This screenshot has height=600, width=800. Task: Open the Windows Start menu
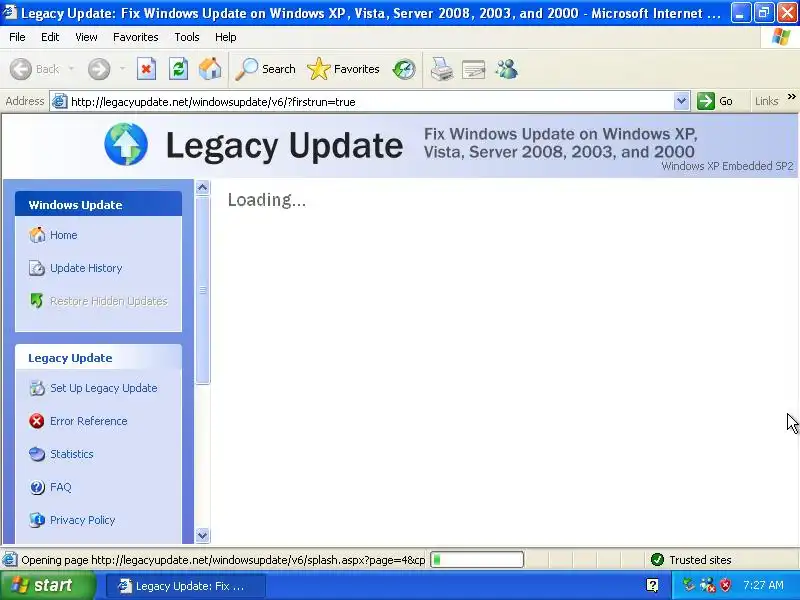47,585
